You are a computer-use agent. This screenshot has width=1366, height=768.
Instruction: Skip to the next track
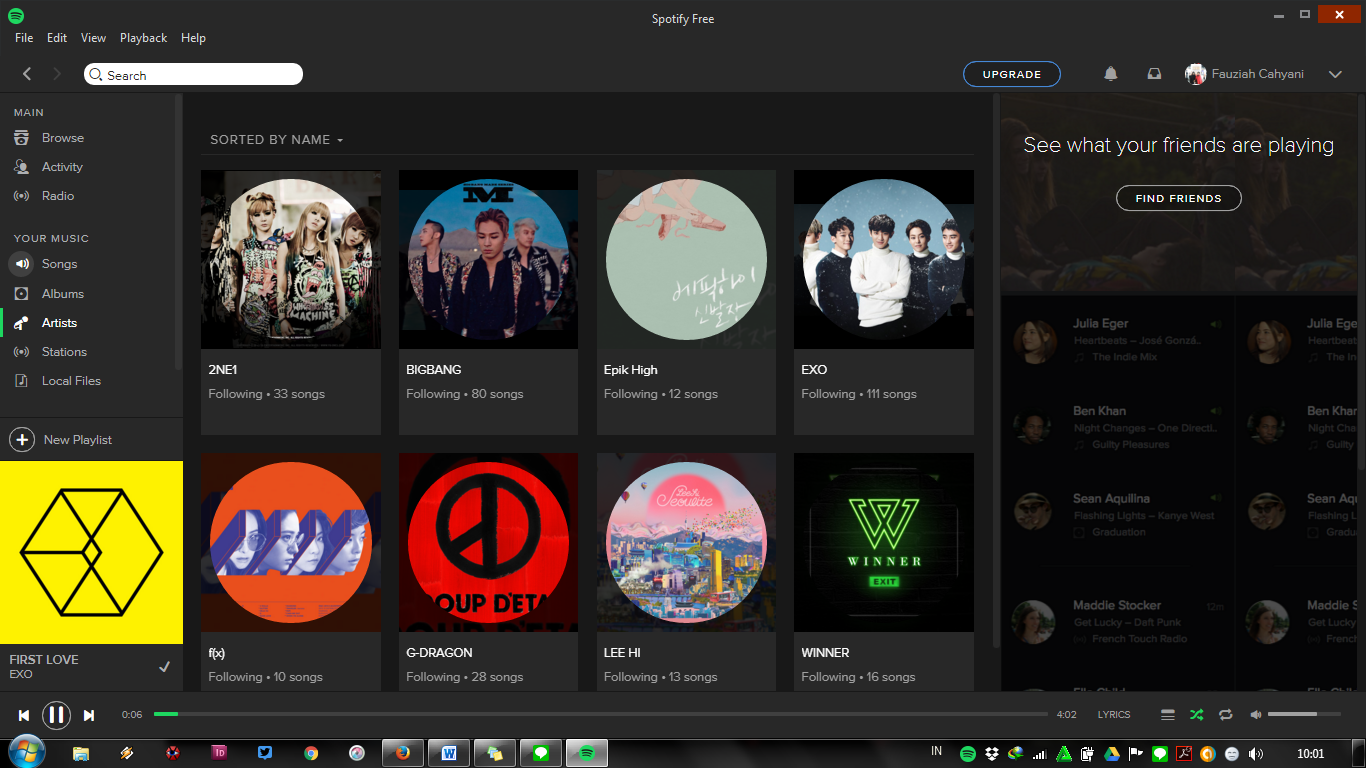pos(89,715)
